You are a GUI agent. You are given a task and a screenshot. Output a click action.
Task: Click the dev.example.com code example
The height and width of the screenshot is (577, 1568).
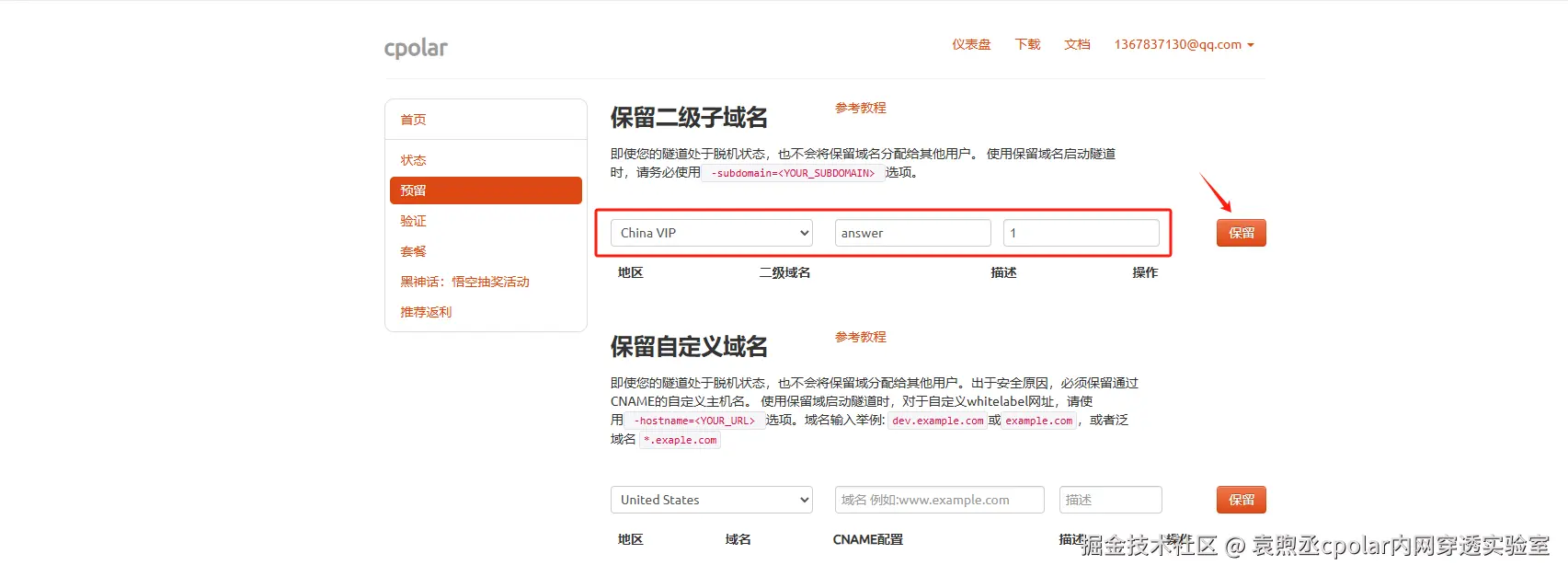pos(938,421)
